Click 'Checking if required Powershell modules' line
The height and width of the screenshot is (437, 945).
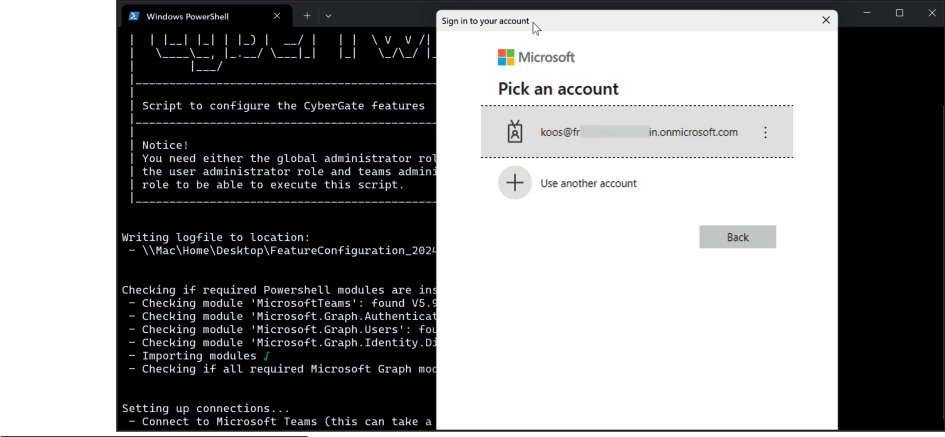pyautogui.click(x=279, y=290)
